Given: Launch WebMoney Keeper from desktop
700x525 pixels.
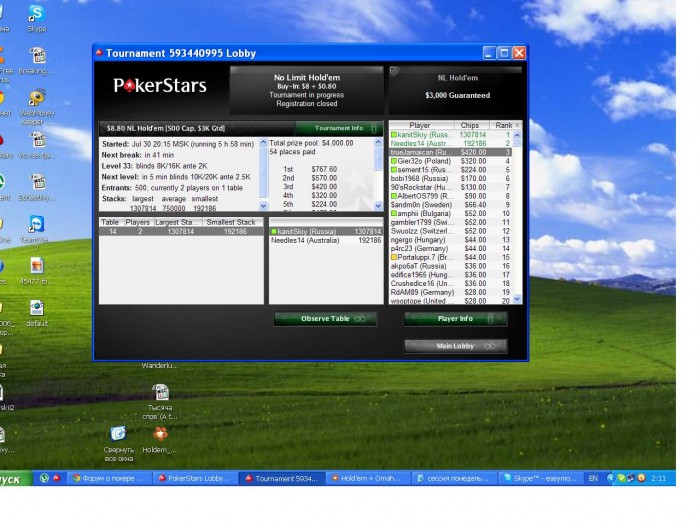Looking at the screenshot, I should coord(38,107).
